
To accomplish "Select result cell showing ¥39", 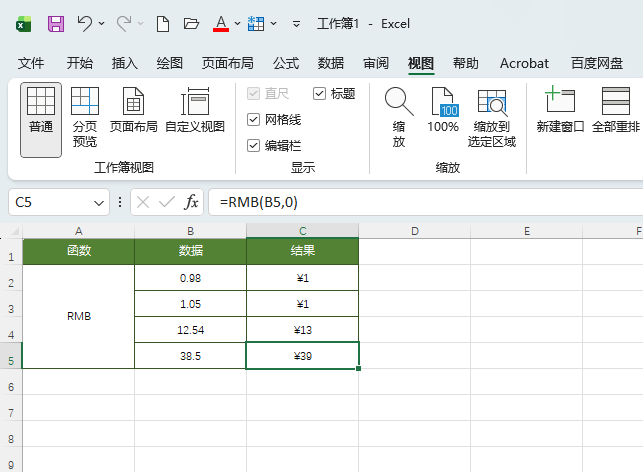I will (303, 356).
